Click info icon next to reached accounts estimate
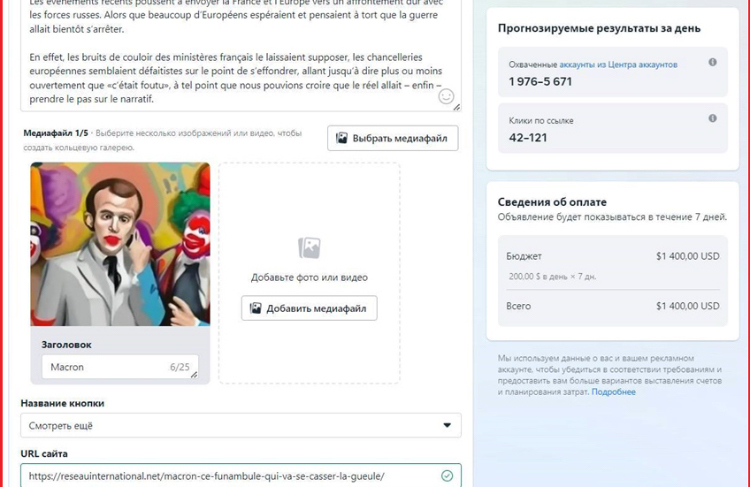The image size is (750, 487). pos(712,62)
